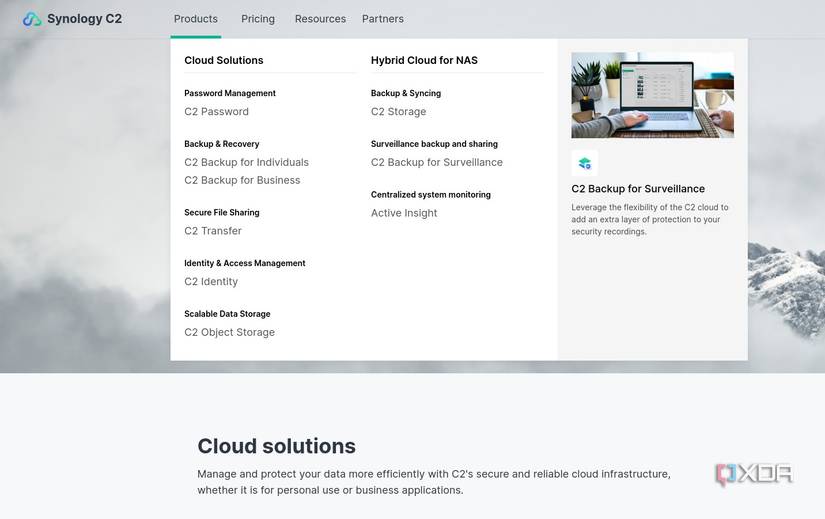Go to C2 Object Storage
This screenshot has height=519, width=825.
click(x=229, y=332)
